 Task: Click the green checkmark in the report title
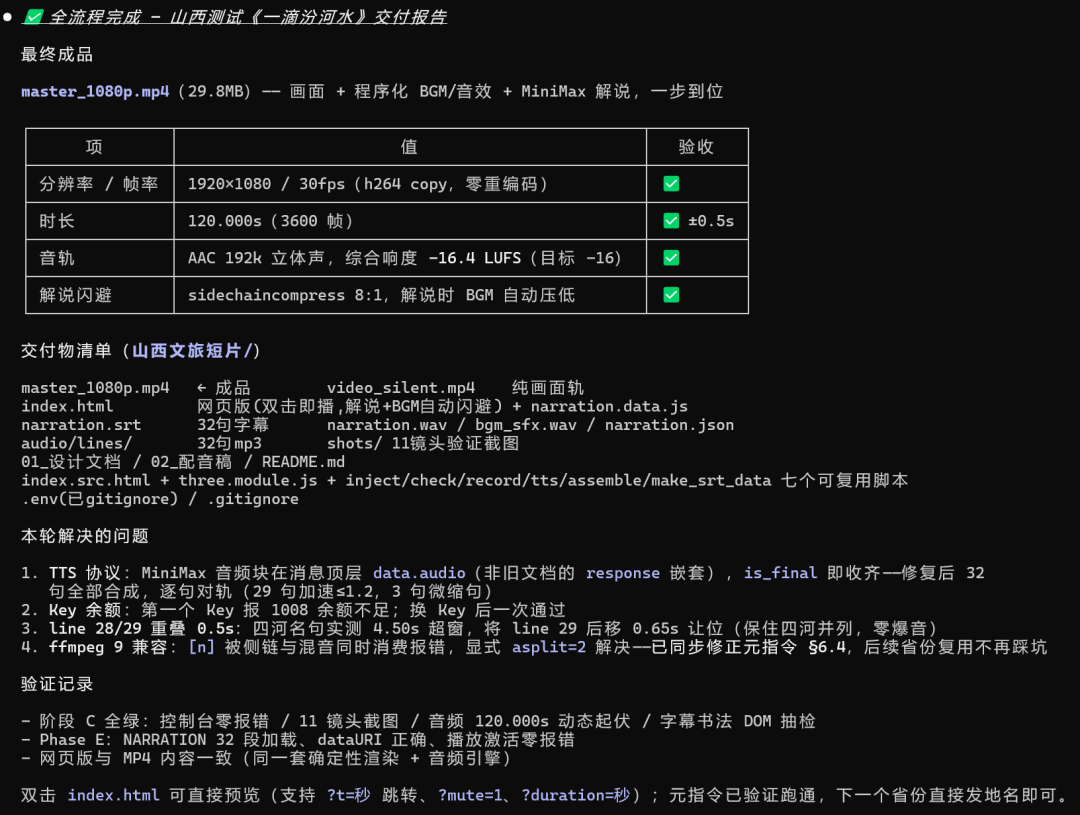click(34, 17)
